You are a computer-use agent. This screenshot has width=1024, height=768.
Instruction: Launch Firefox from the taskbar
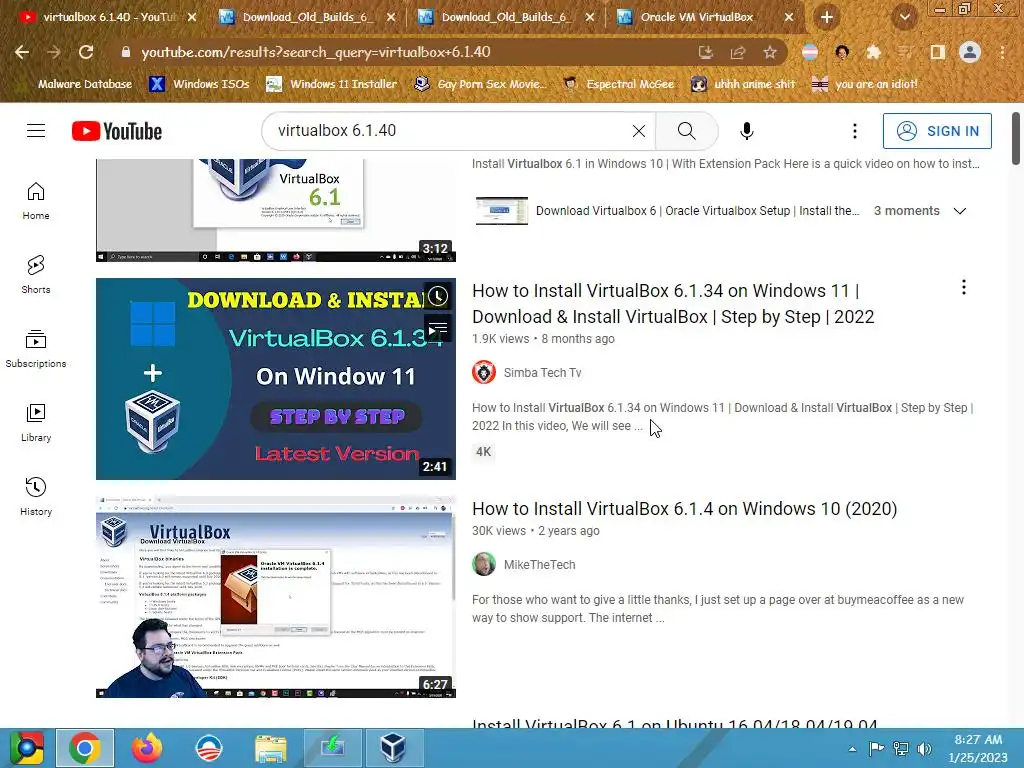click(147, 748)
